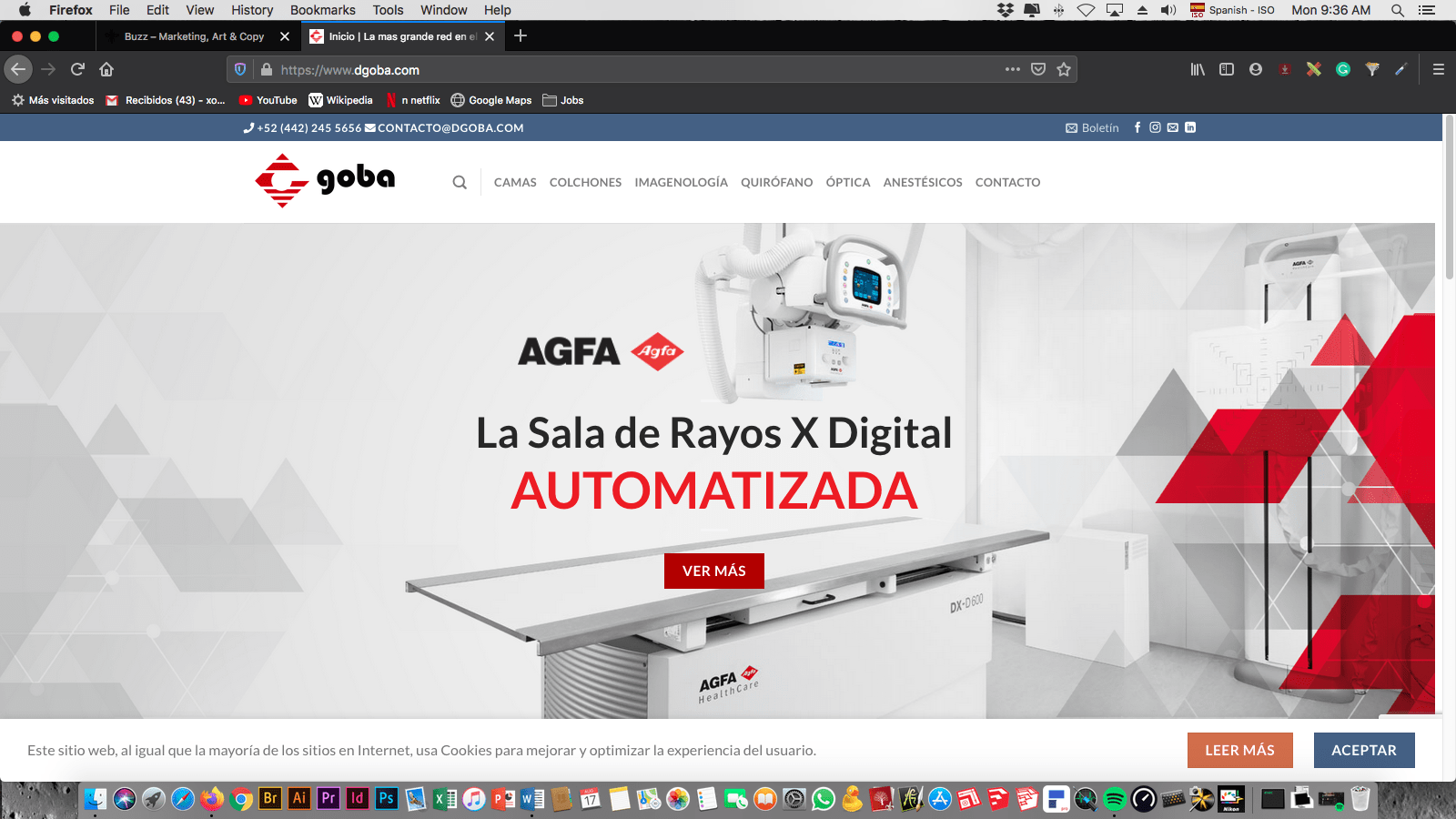Click the ACEPTAR cookies button
The width and height of the screenshot is (1456, 819).
[x=1363, y=750]
